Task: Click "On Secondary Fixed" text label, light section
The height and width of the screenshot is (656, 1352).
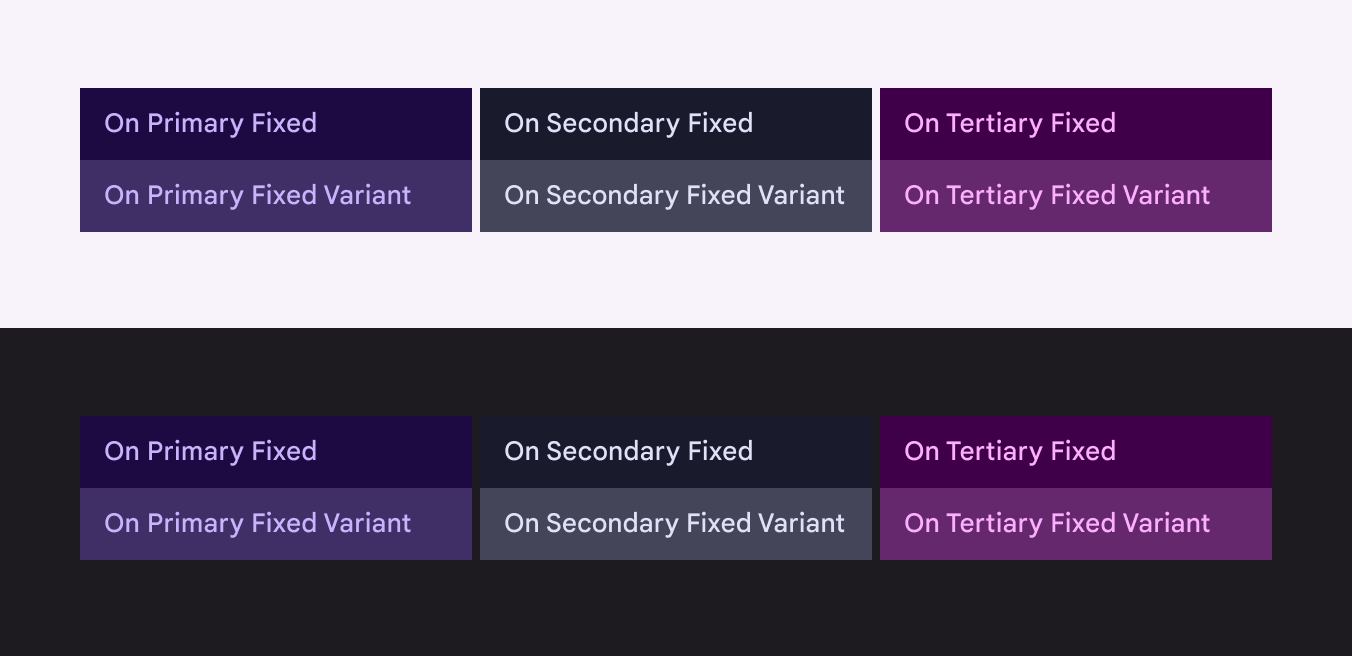Action: tap(628, 124)
